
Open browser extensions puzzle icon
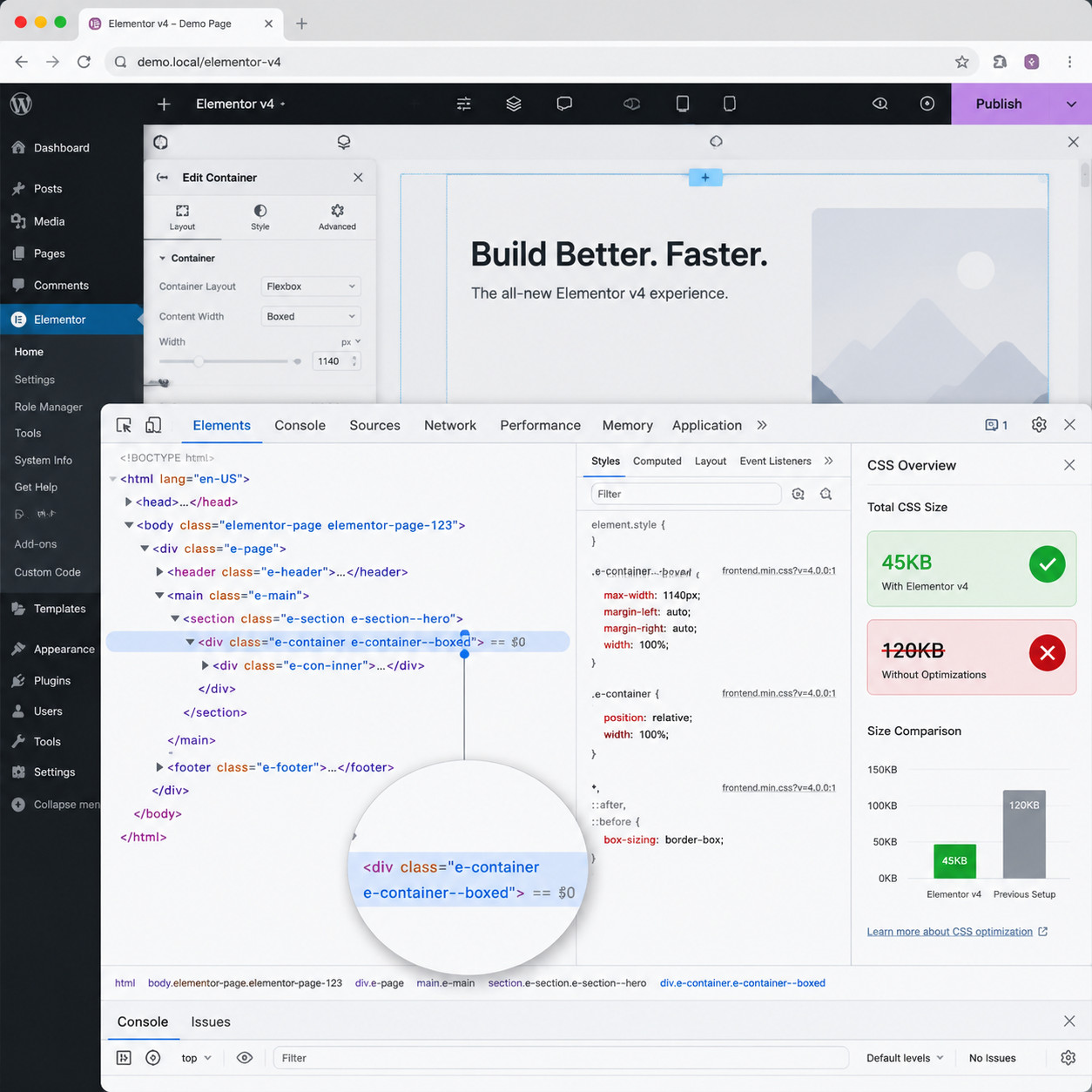click(x=1000, y=62)
